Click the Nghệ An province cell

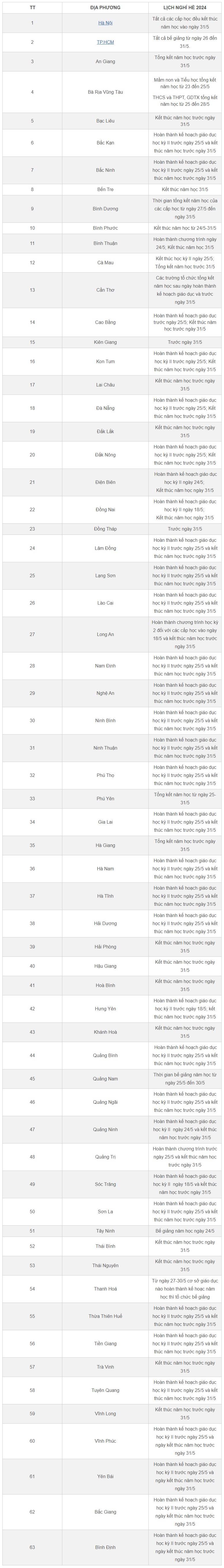(105, 693)
